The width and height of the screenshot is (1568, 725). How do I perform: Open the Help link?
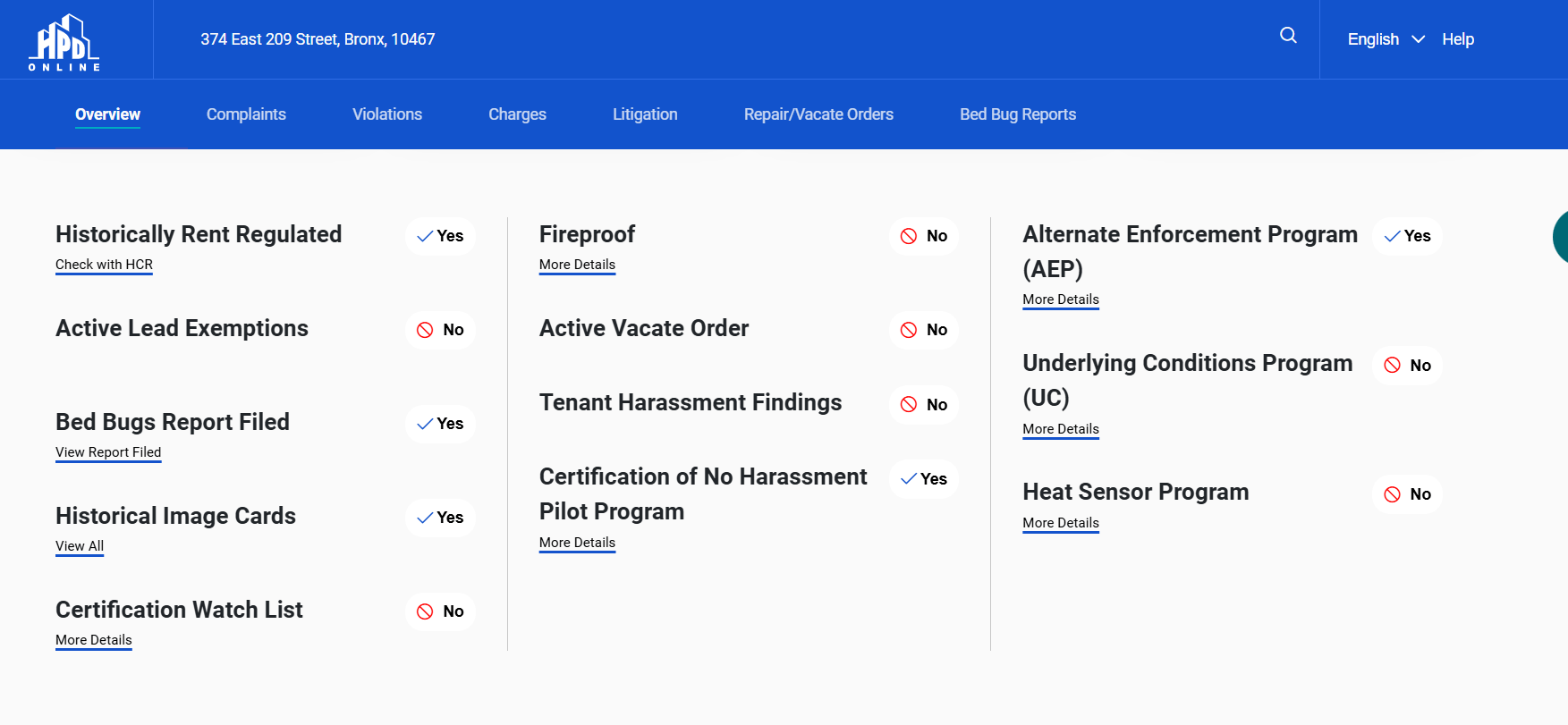pyautogui.click(x=1457, y=39)
